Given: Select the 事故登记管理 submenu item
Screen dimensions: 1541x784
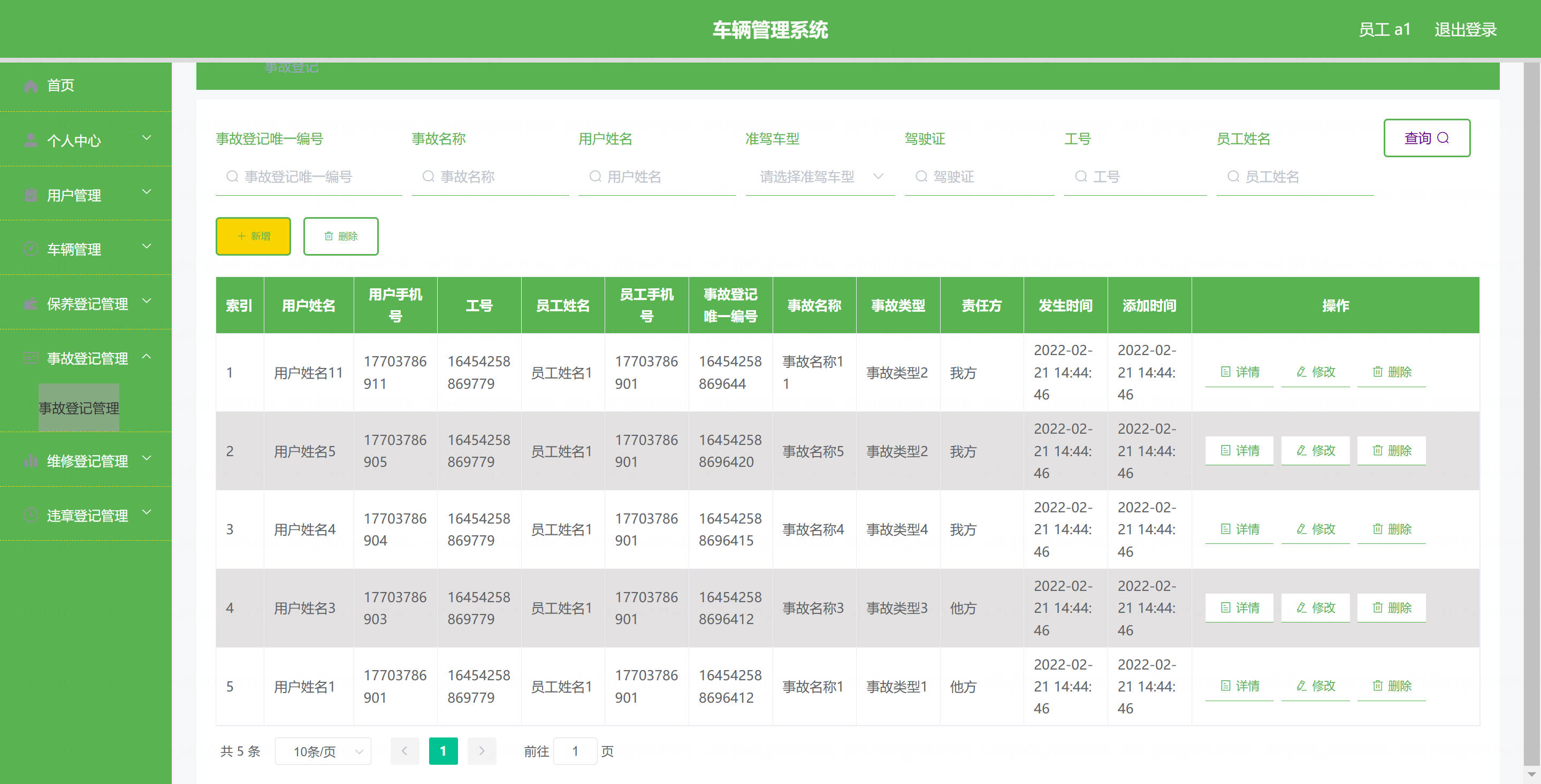Looking at the screenshot, I should (x=79, y=408).
